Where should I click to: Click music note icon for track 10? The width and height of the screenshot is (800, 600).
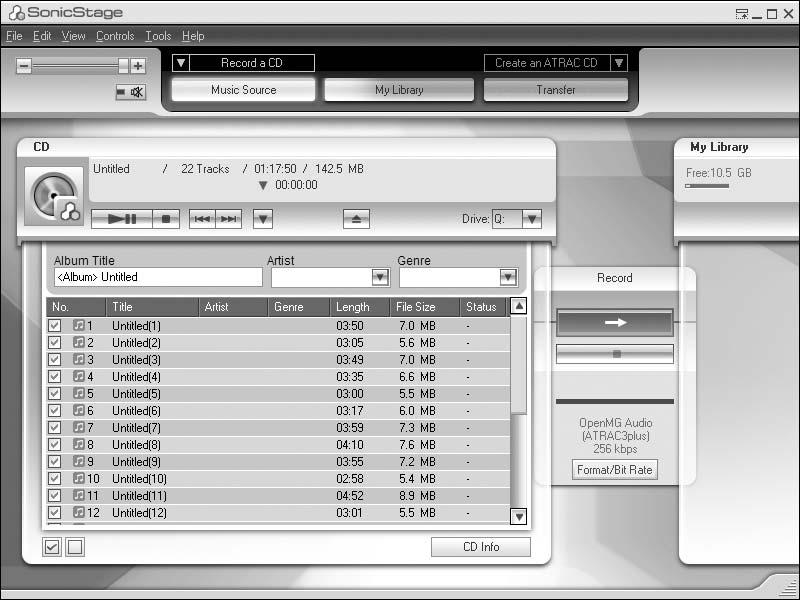[x=79, y=478]
